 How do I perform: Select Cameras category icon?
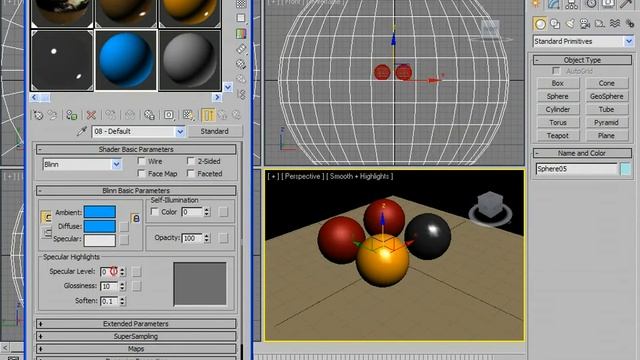pyautogui.click(x=585, y=24)
